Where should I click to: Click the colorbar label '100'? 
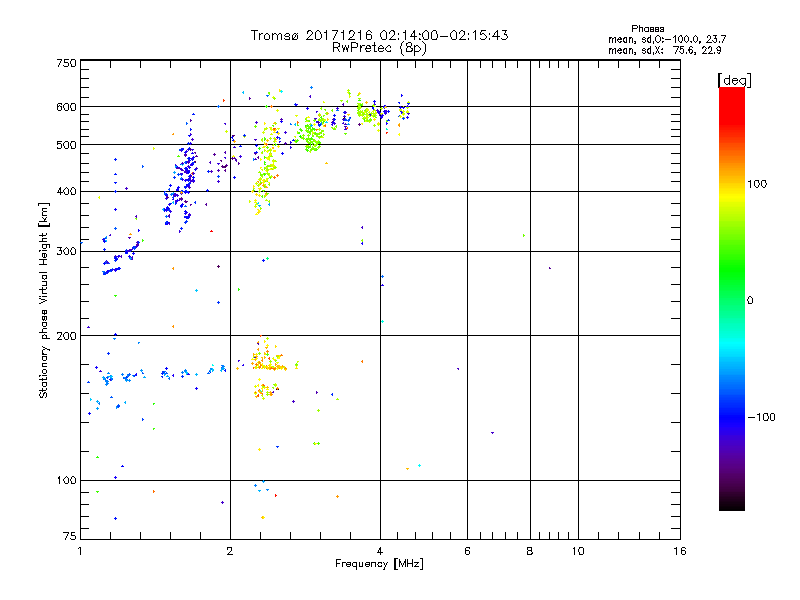757,184
